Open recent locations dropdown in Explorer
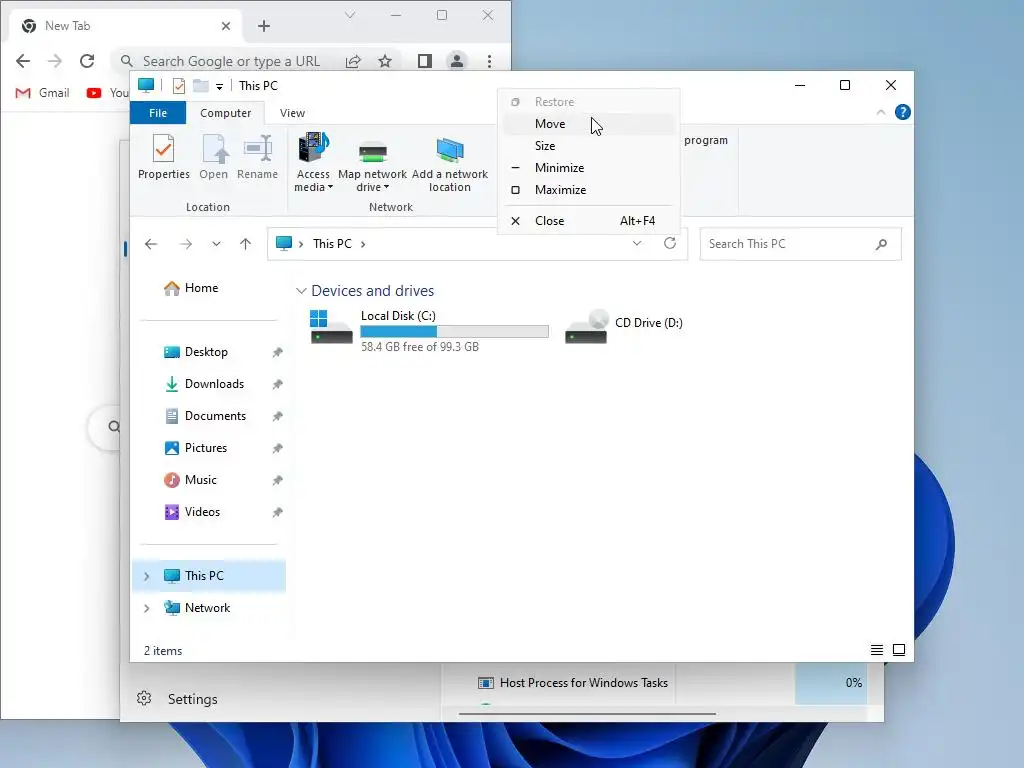The height and width of the screenshot is (768, 1024). (216, 244)
